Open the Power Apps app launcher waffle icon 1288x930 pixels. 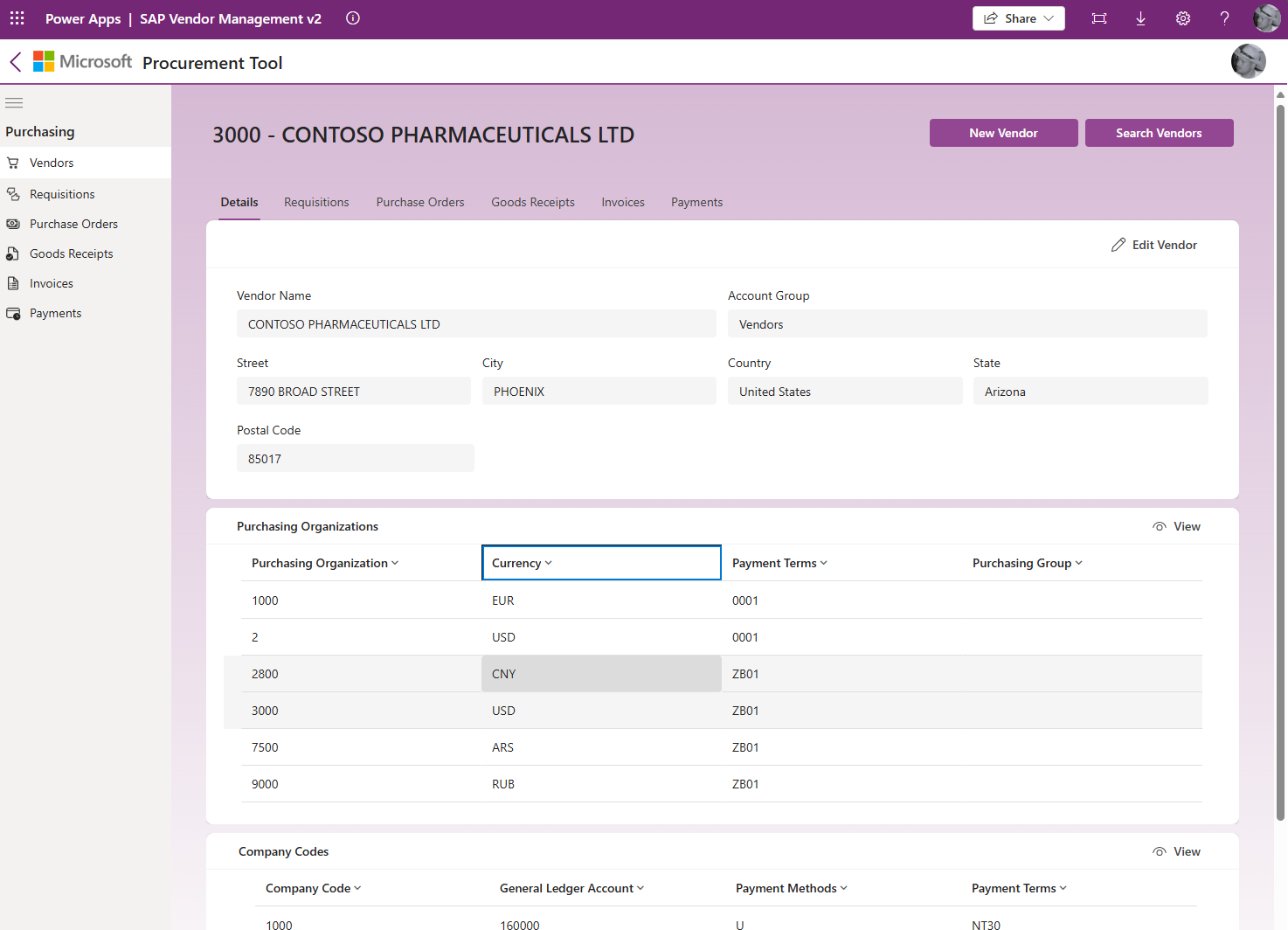[x=17, y=18]
